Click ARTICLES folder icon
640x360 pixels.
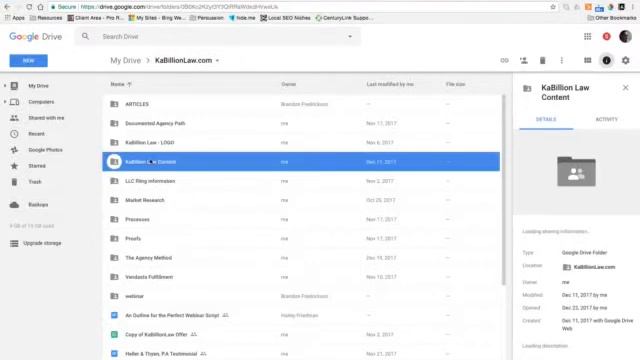pyautogui.click(x=114, y=104)
